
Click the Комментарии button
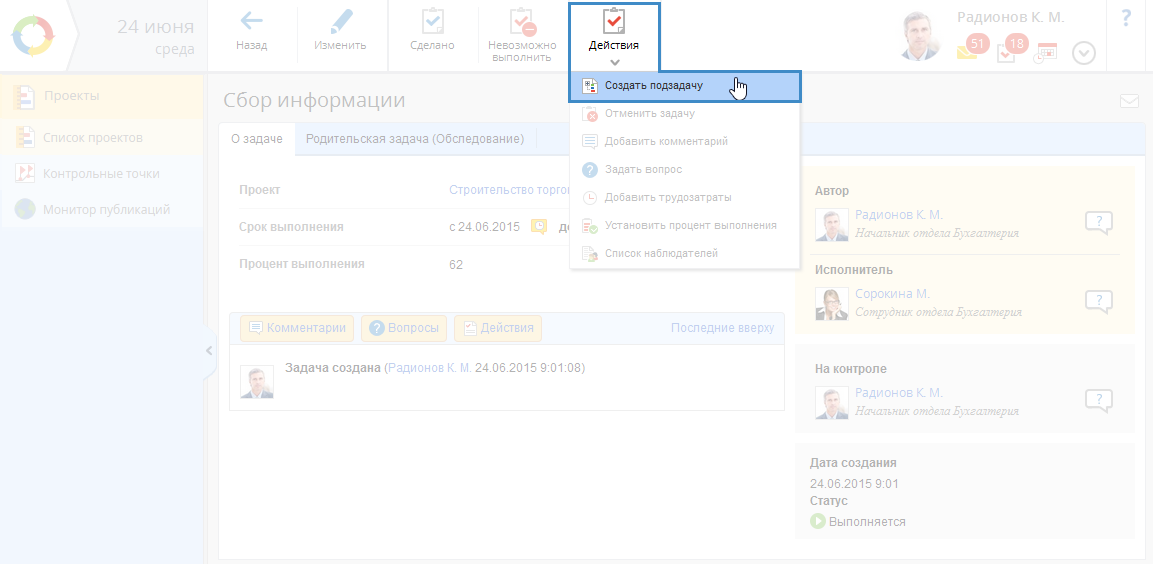(x=297, y=328)
